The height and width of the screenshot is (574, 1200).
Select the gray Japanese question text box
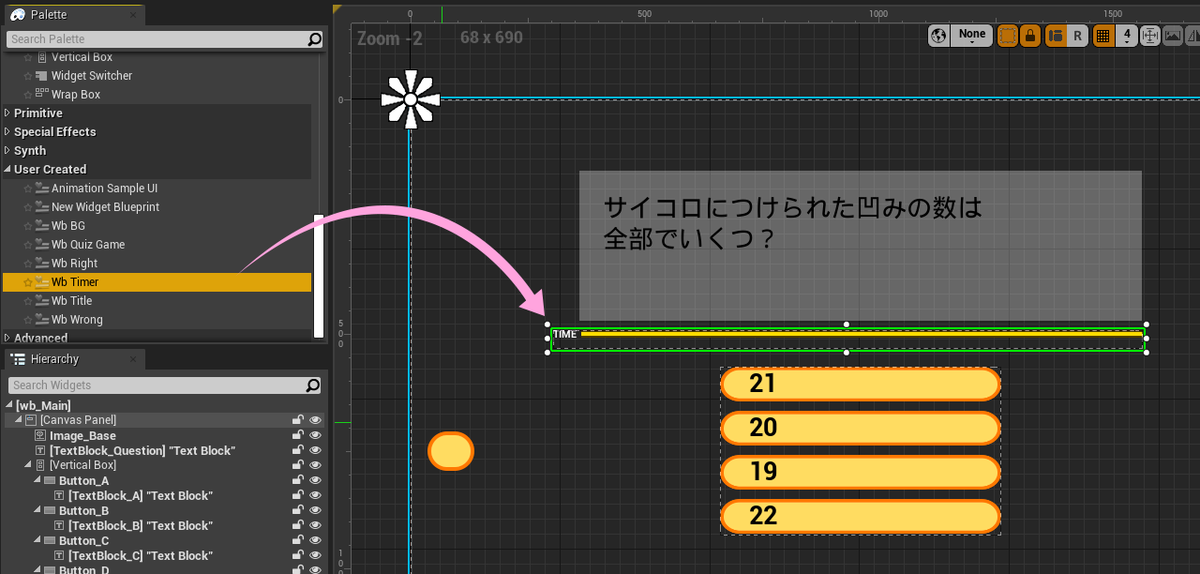coord(860,245)
